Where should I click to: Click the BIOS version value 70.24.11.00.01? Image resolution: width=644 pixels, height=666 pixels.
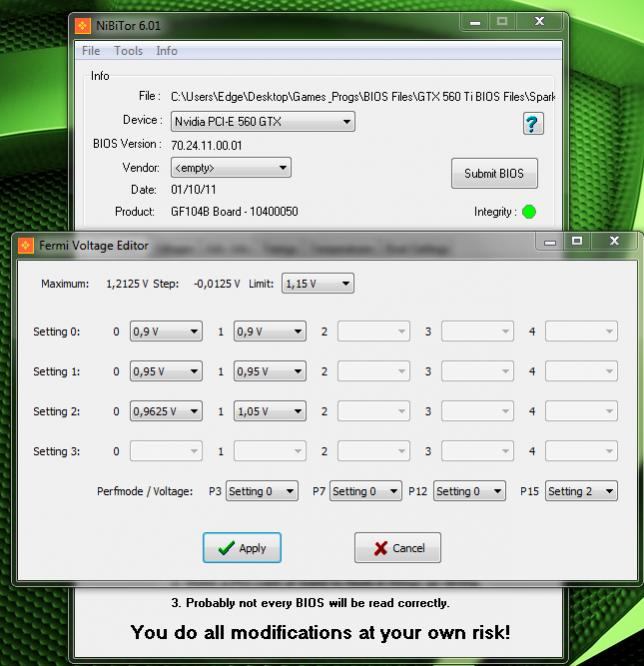tap(206, 146)
